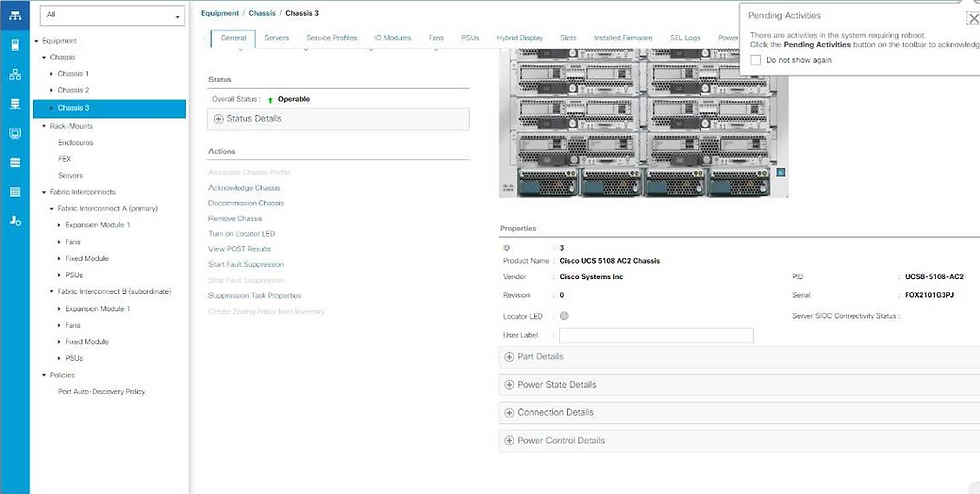Click View POST Results
Image resolution: width=980 pixels, height=494 pixels.
pyautogui.click(x=239, y=249)
